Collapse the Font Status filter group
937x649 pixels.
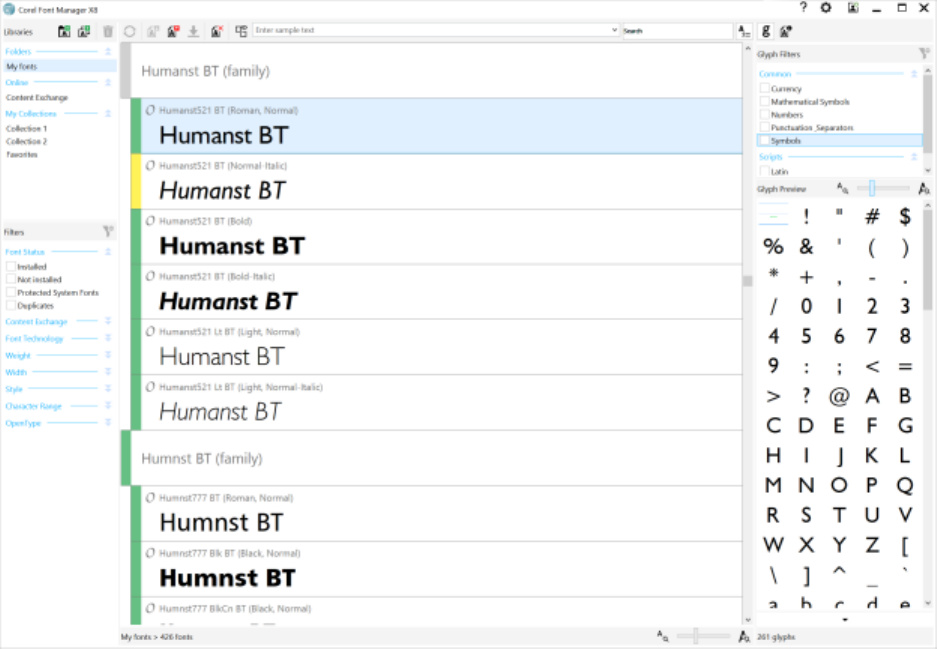[108, 252]
